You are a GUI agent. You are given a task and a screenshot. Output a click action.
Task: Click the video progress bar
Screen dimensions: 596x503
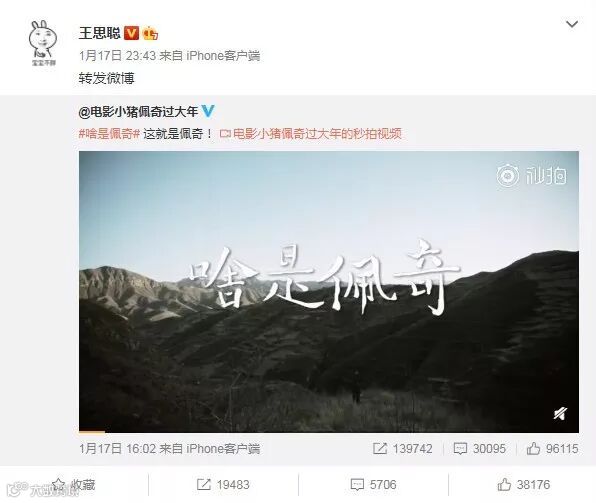pyautogui.click(x=329, y=432)
